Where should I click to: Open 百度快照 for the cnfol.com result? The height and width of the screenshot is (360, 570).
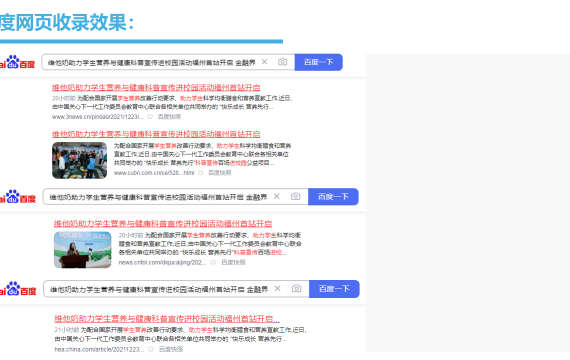pyautogui.click(x=233, y=262)
